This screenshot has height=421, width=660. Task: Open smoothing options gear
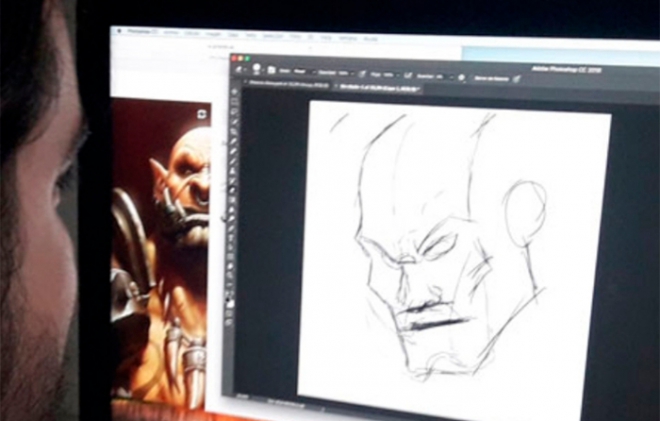pos(461,77)
